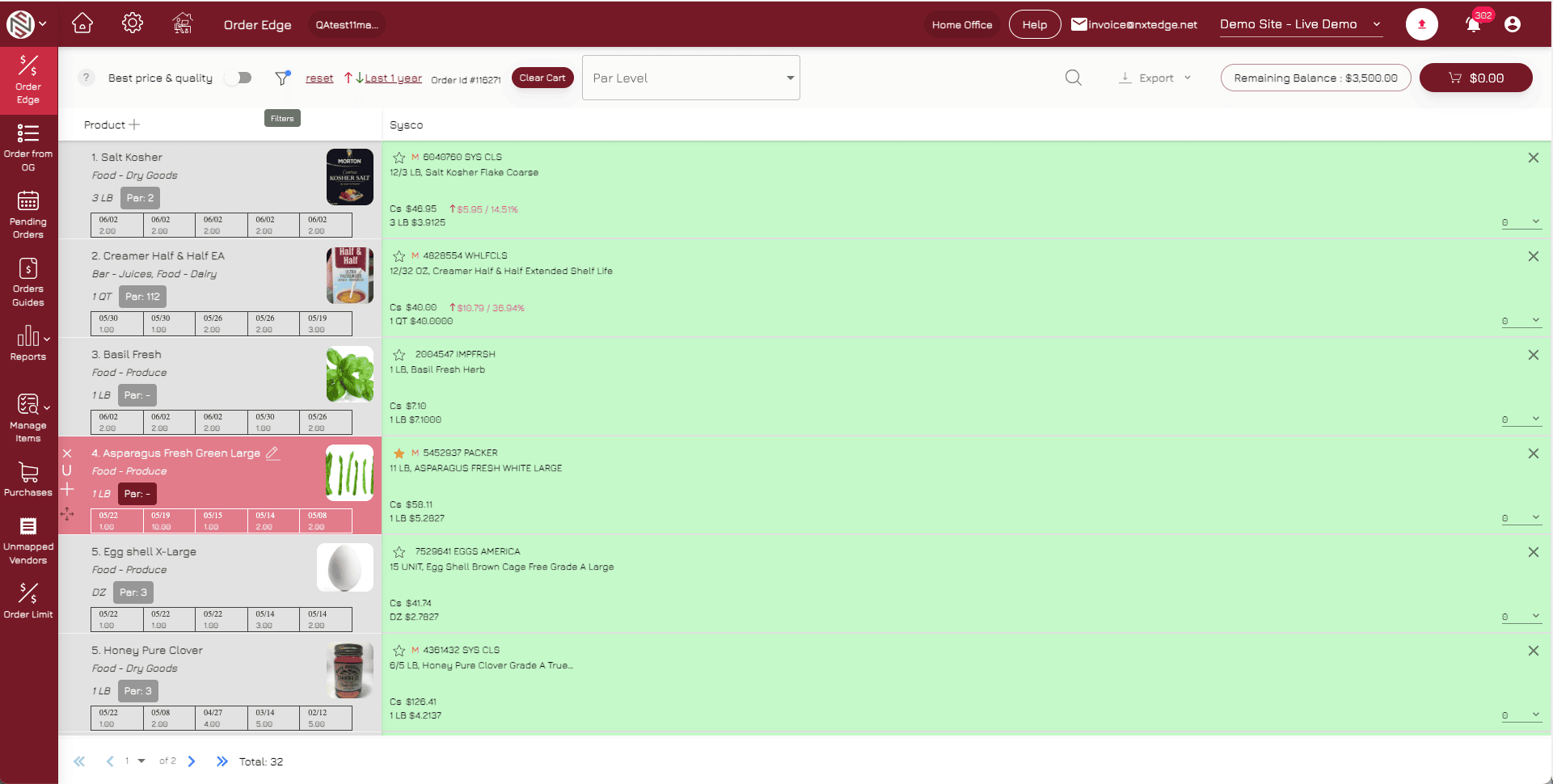This screenshot has width=1553, height=784.
Task: Click the Clear Cart button
Action: 542,78
